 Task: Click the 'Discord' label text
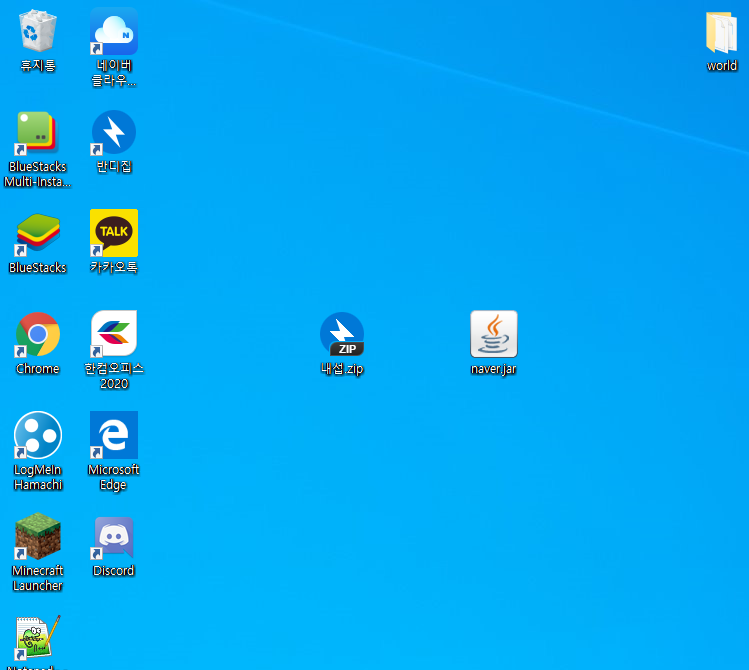tap(114, 571)
